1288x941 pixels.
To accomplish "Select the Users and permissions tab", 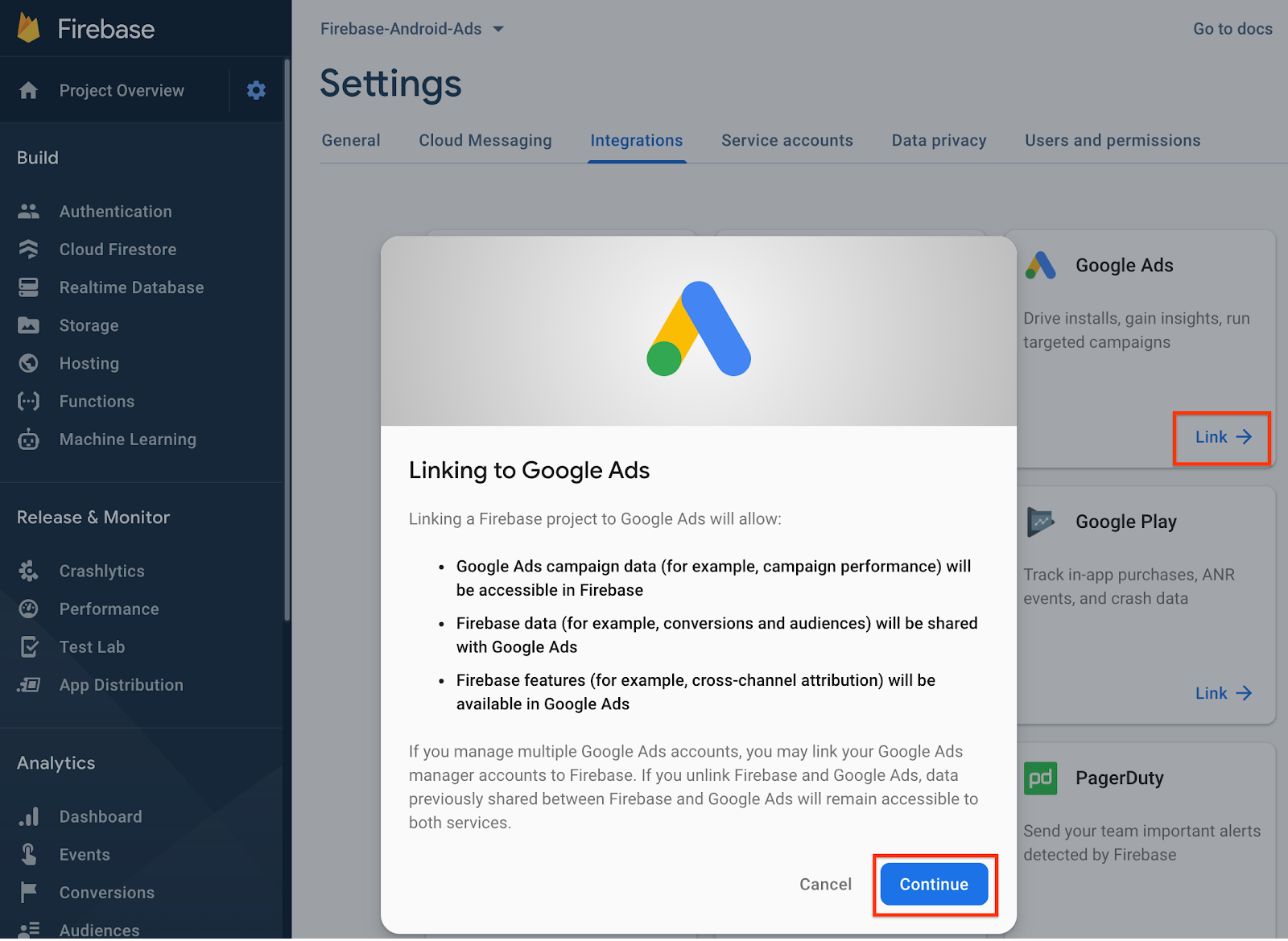I will 1112,141.
